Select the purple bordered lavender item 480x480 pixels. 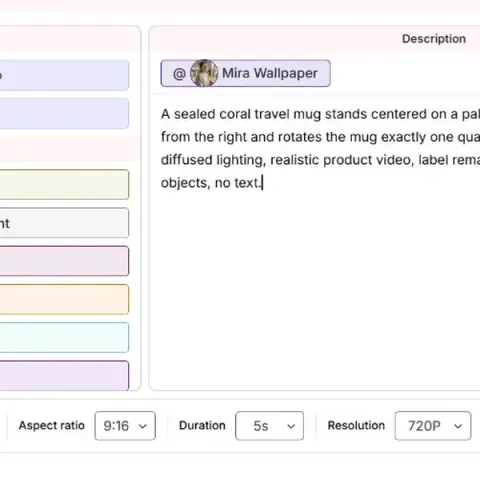[x=64, y=375]
